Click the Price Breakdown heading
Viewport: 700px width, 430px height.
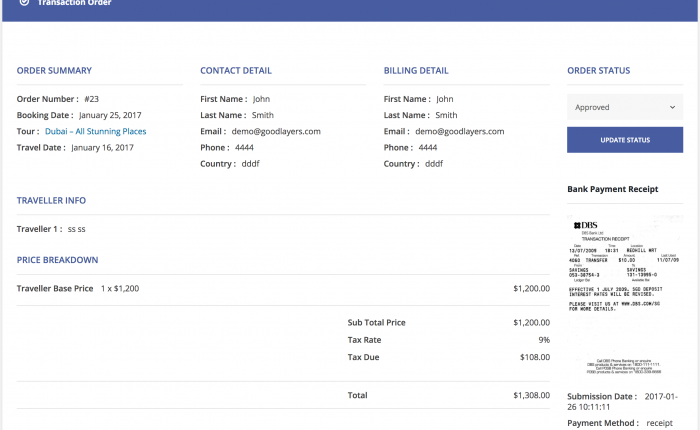coord(57,260)
